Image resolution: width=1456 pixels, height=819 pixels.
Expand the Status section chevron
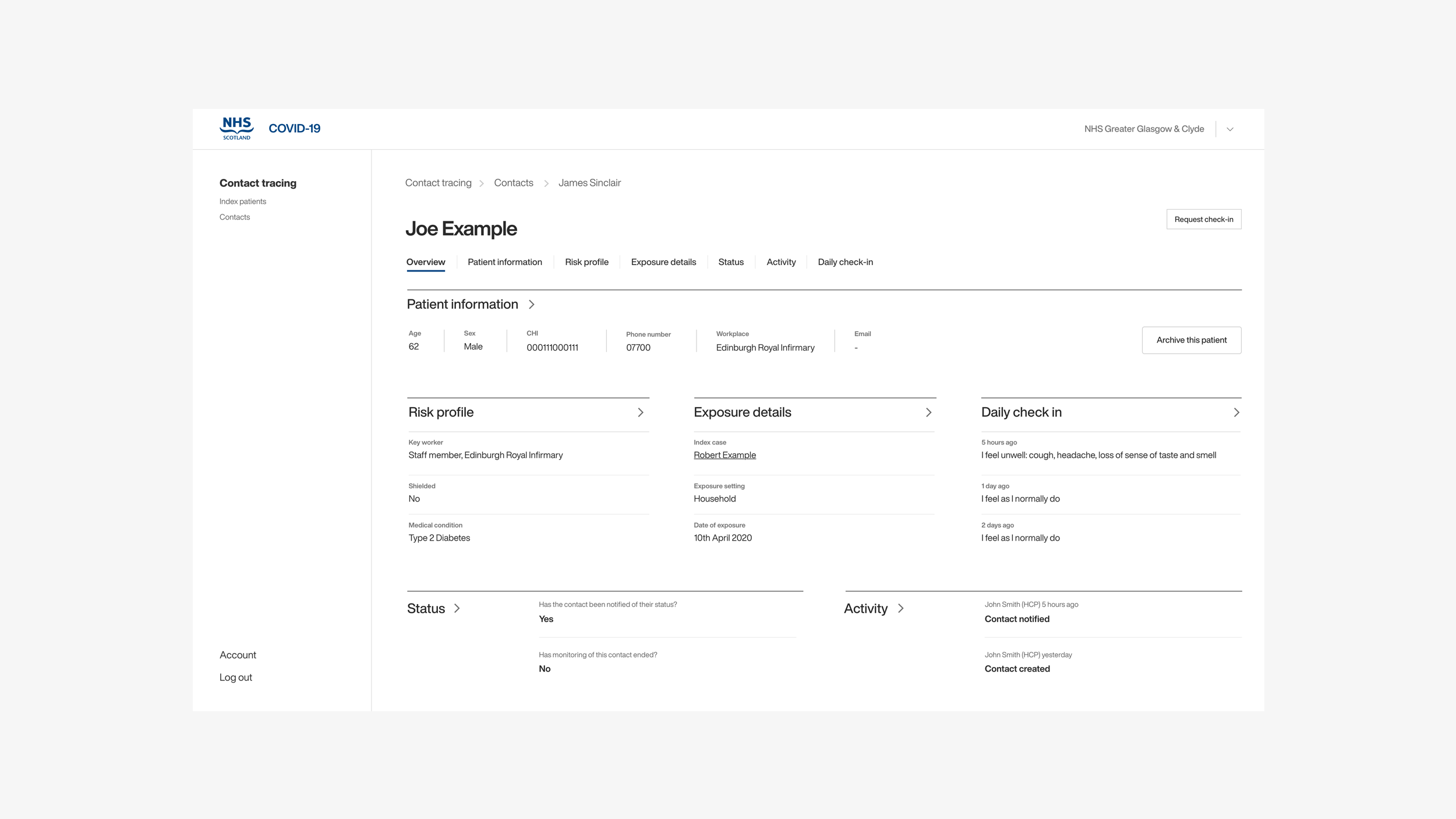click(457, 608)
